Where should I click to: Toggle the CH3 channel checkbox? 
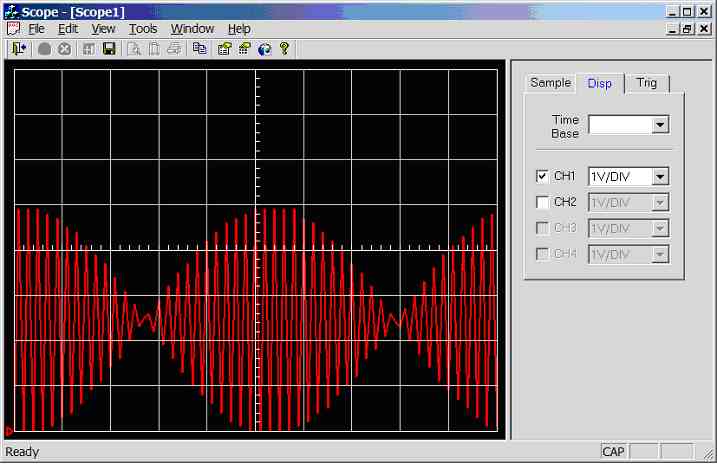[542, 228]
